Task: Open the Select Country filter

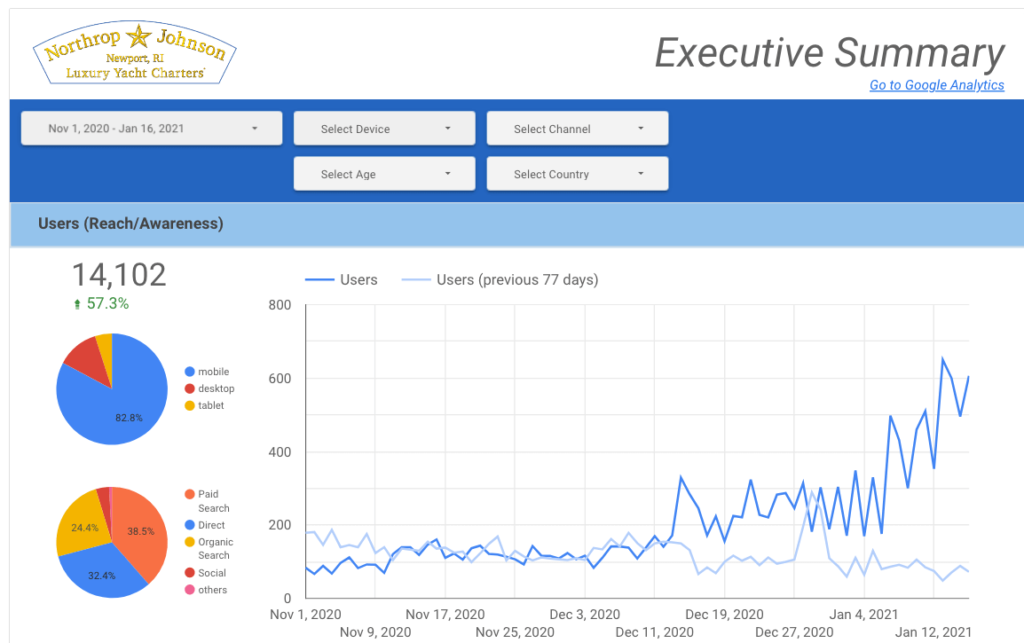Action: click(577, 174)
